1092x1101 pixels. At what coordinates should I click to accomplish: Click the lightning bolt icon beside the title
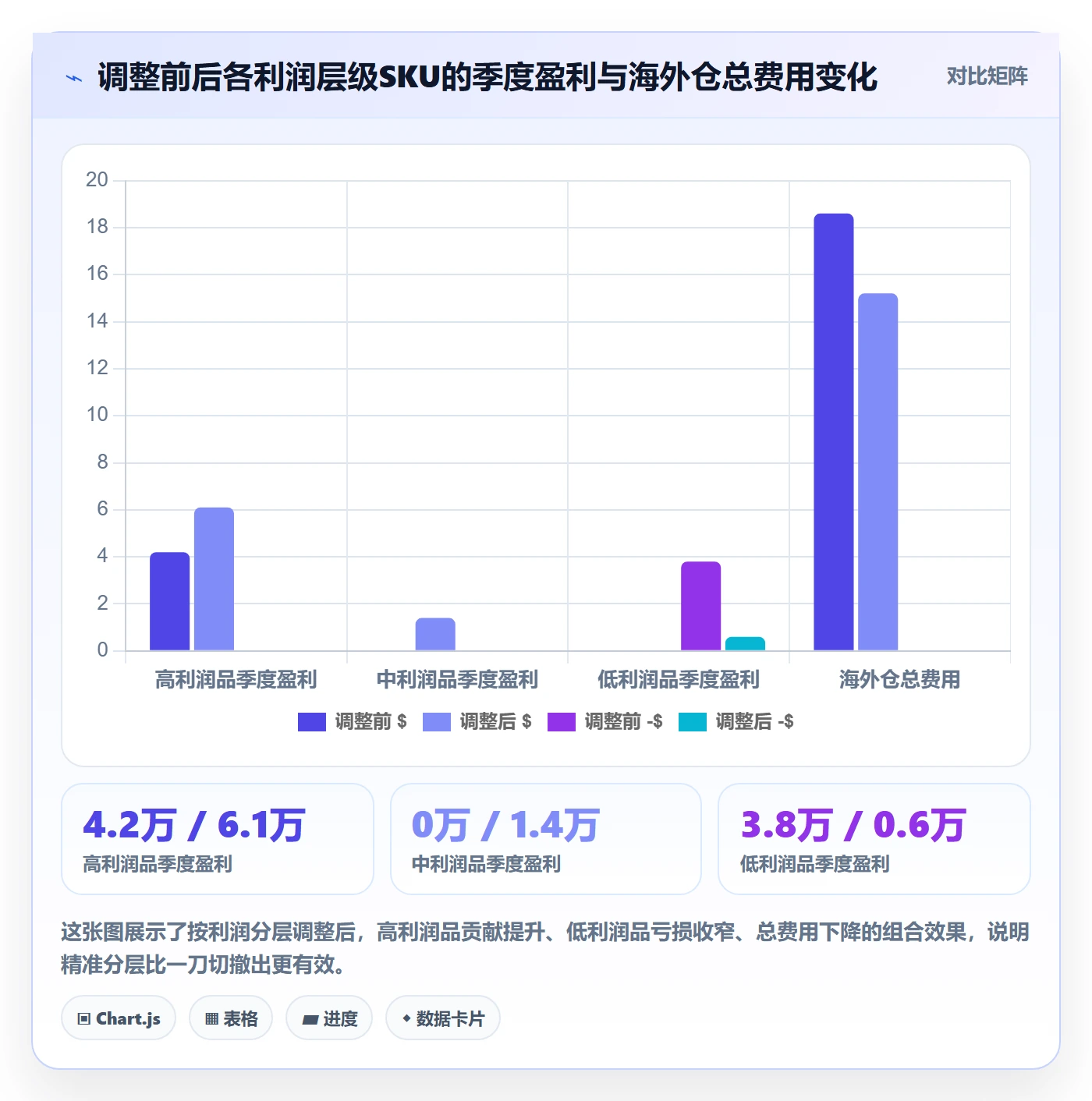tap(74, 78)
